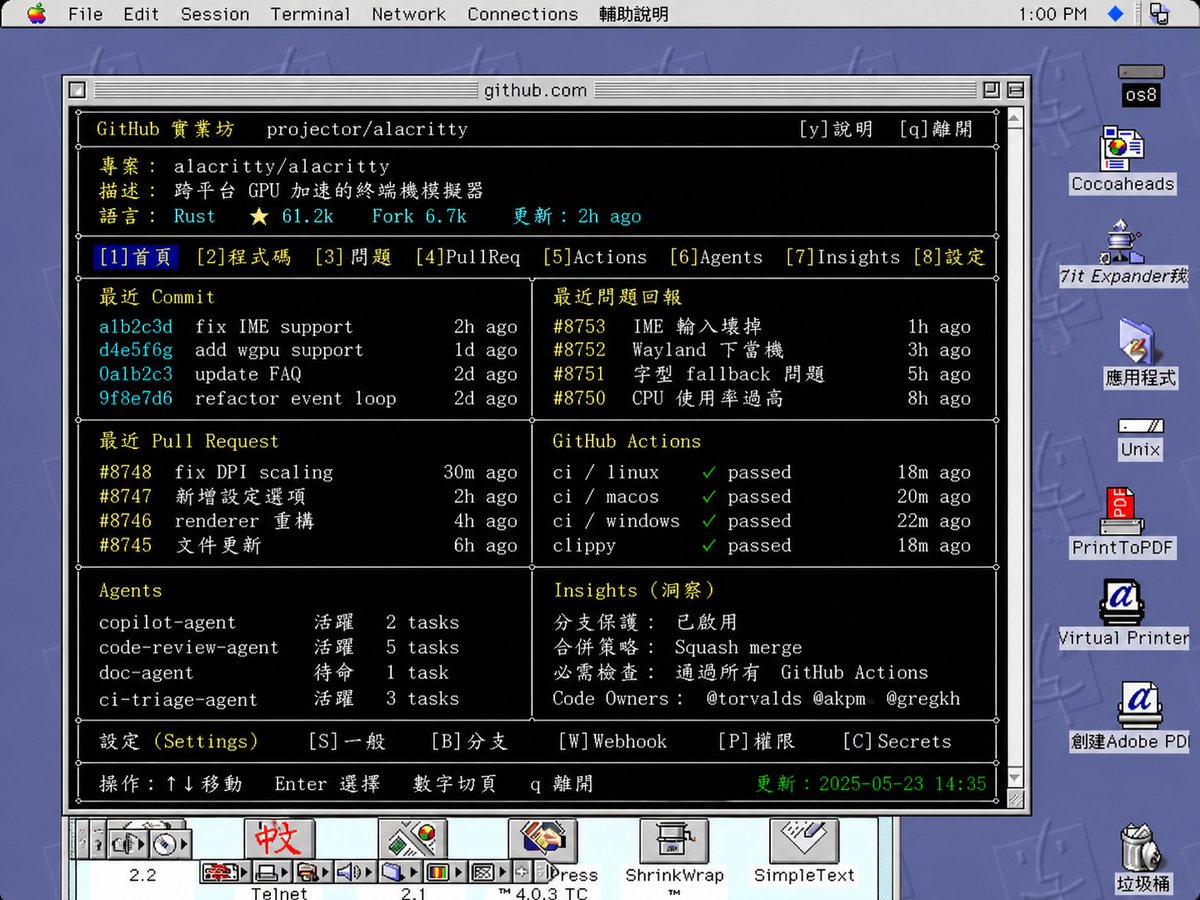Click the application switcher icon in menu bar
The width and height of the screenshot is (1200, 900).
pos(1160,14)
